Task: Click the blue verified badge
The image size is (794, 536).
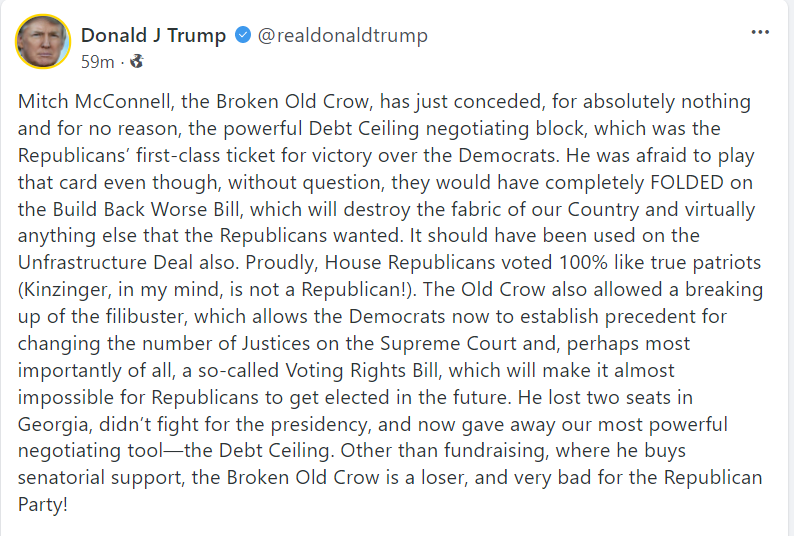Action: (242, 36)
